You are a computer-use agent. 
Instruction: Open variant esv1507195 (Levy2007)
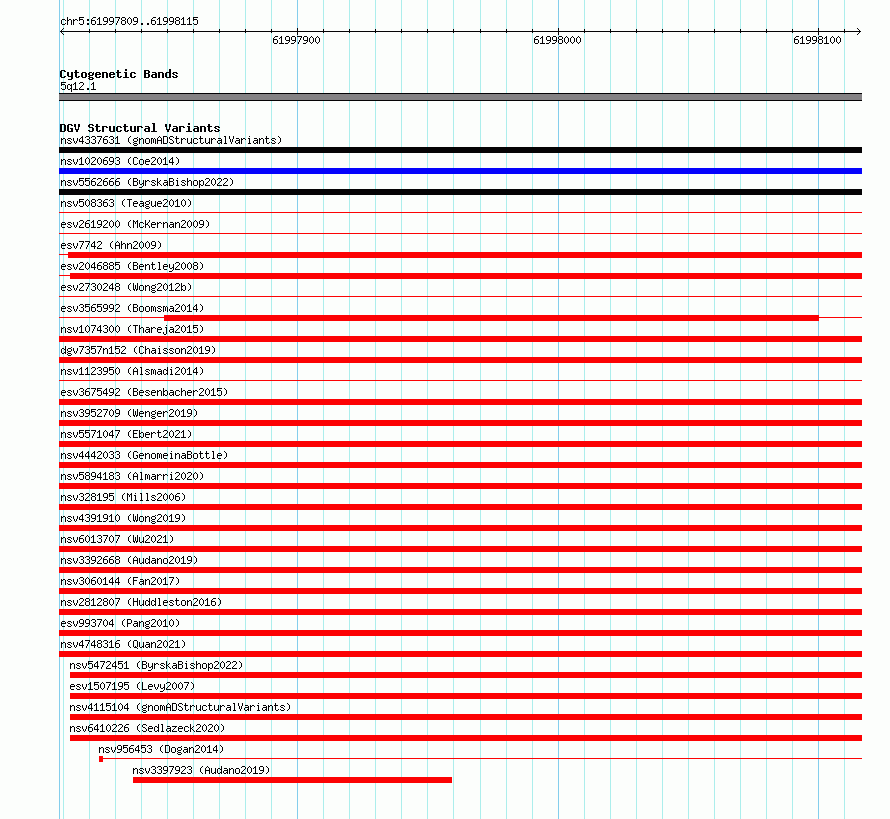tap(132, 686)
